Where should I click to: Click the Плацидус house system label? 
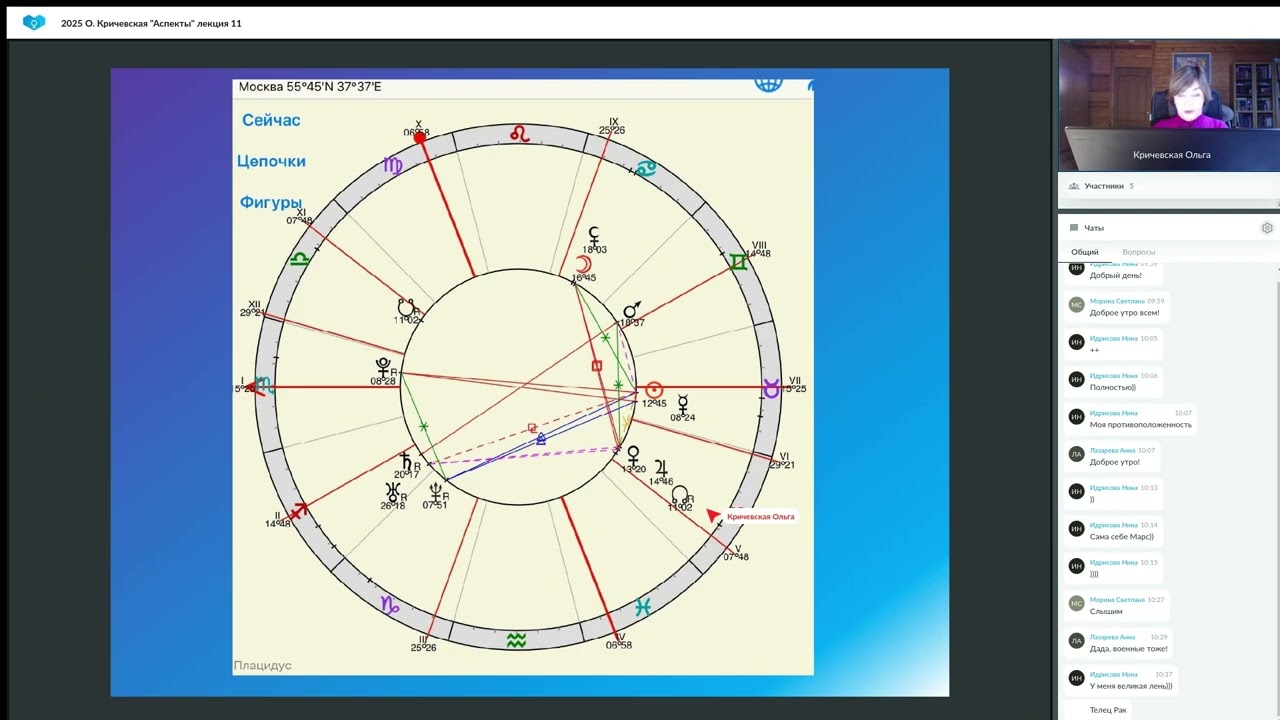click(263, 665)
